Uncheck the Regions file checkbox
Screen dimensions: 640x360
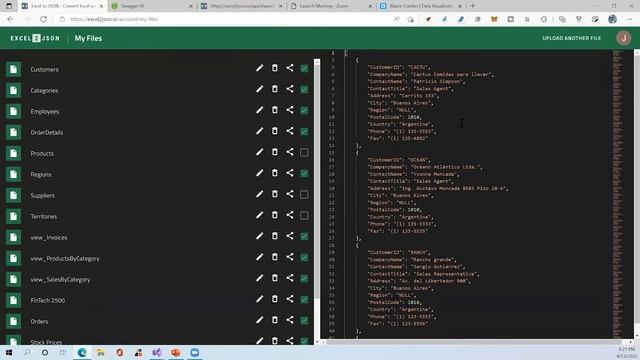coord(304,173)
